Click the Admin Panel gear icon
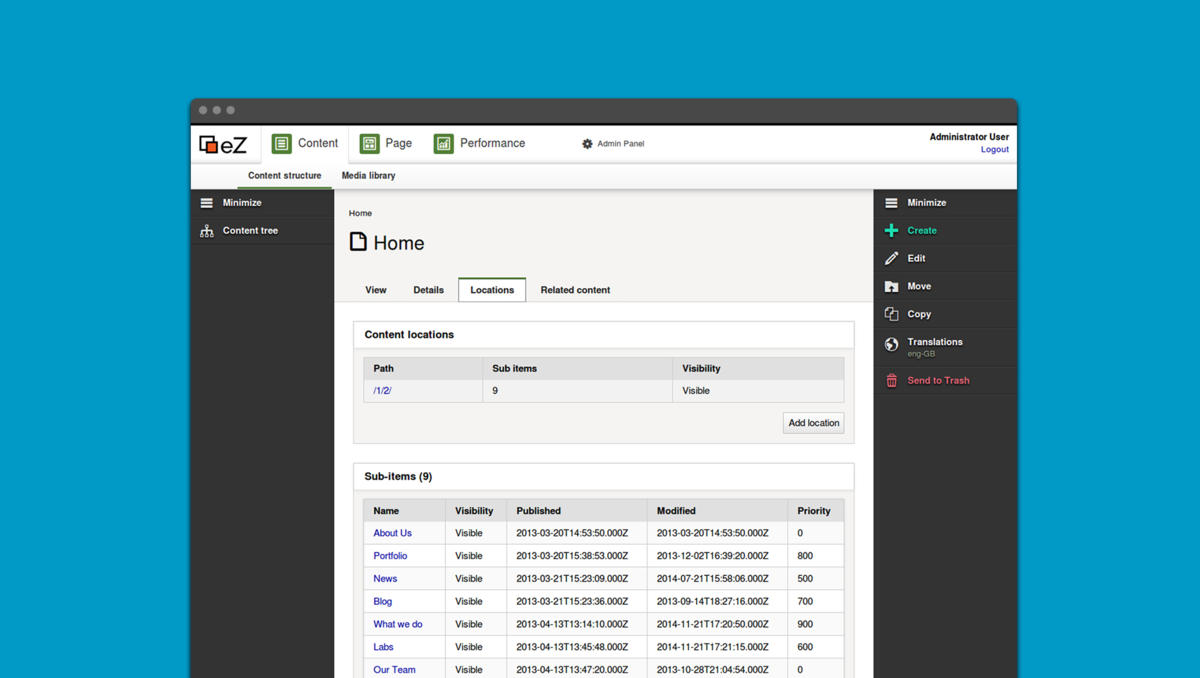Screen dimensions: 1200x678 [x=587, y=143]
